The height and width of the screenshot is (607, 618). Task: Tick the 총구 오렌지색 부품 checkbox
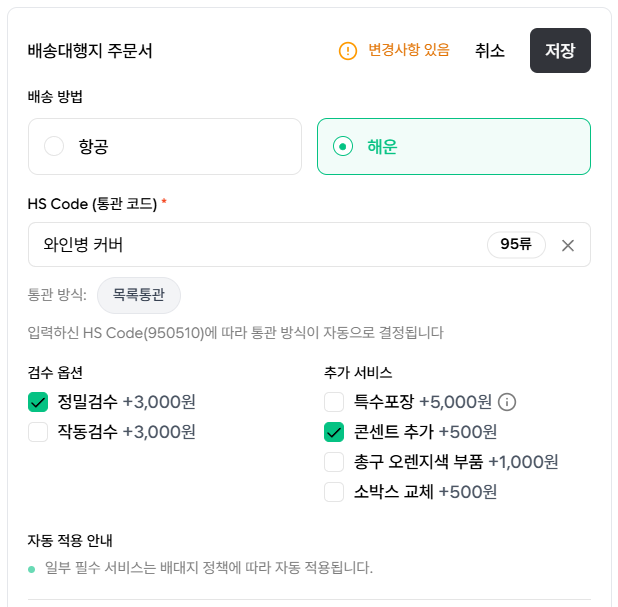click(x=334, y=462)
